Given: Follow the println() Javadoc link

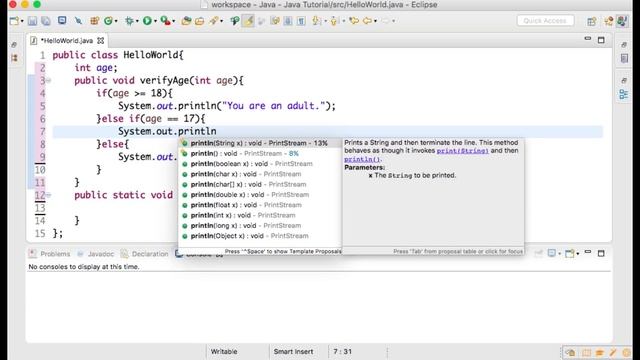Looking at the screenshot, I should pyautogui.click(x=362, y=159).
